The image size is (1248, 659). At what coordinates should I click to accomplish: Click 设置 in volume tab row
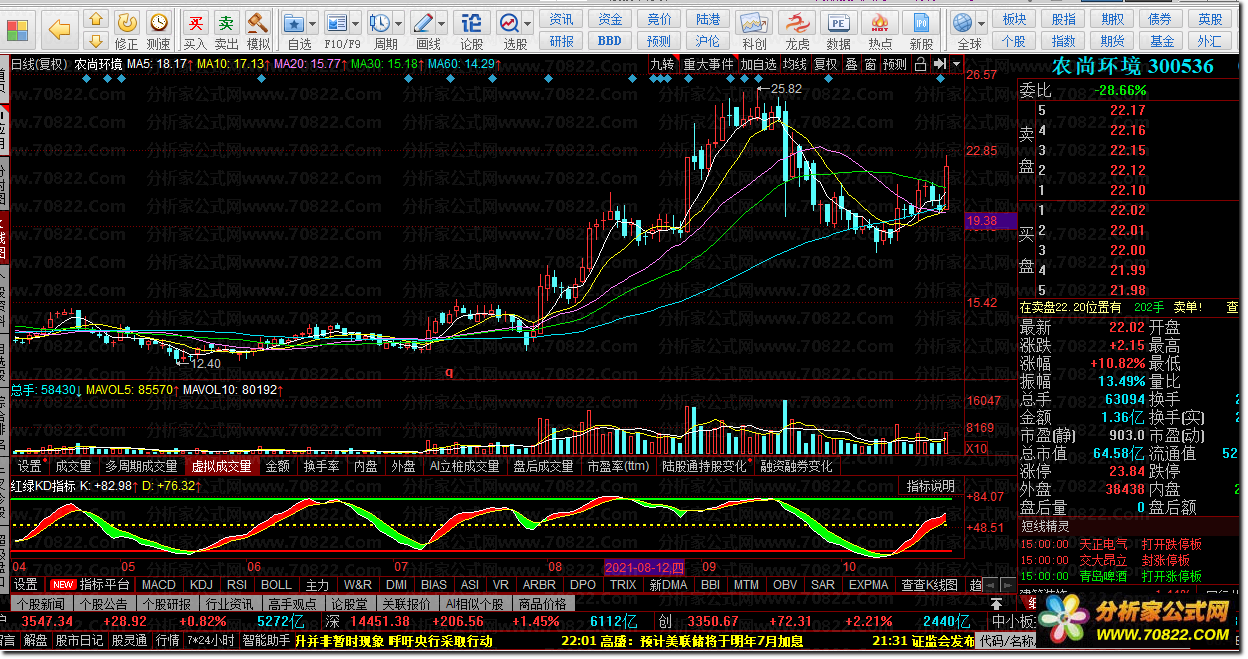click(30, 466)
